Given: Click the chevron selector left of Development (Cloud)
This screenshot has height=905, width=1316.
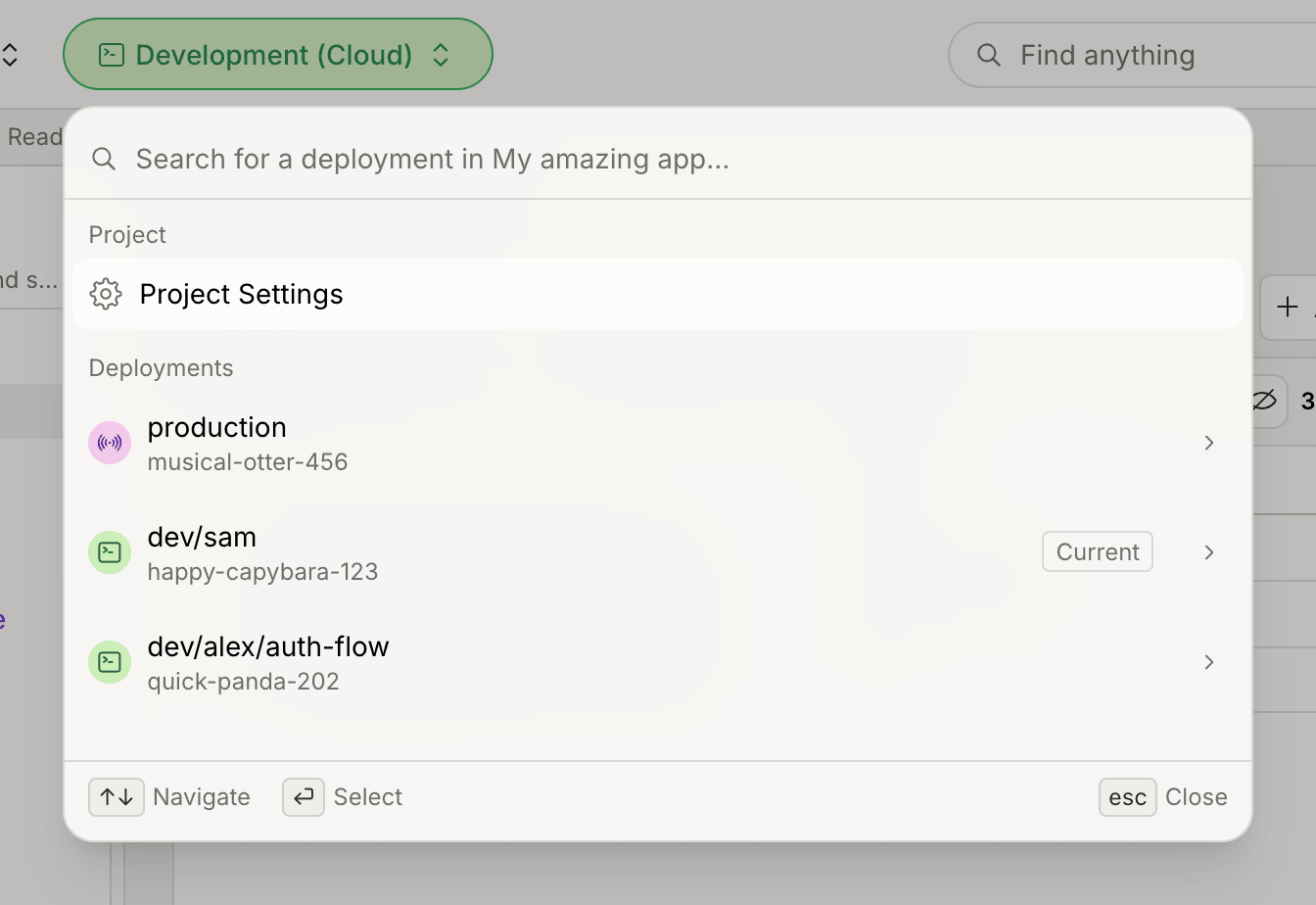Looking at the screenshot, I should (10, 55).
